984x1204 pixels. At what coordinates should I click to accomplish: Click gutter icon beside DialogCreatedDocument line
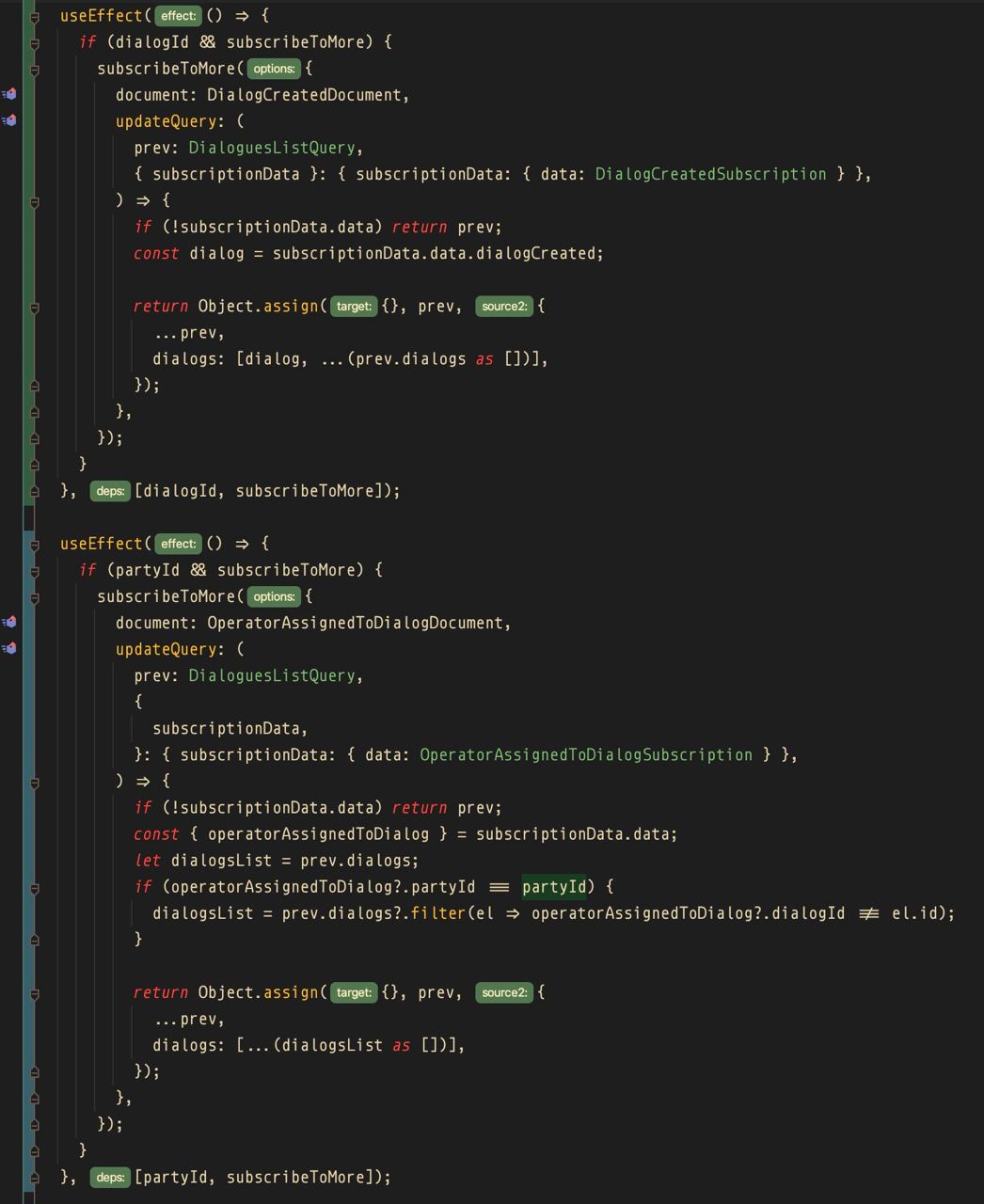(x=8, y=94)
